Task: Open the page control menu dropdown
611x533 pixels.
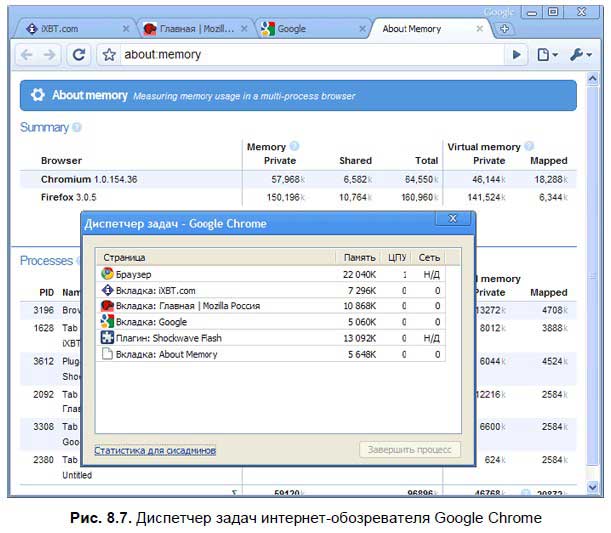Action: click(547, 55)
